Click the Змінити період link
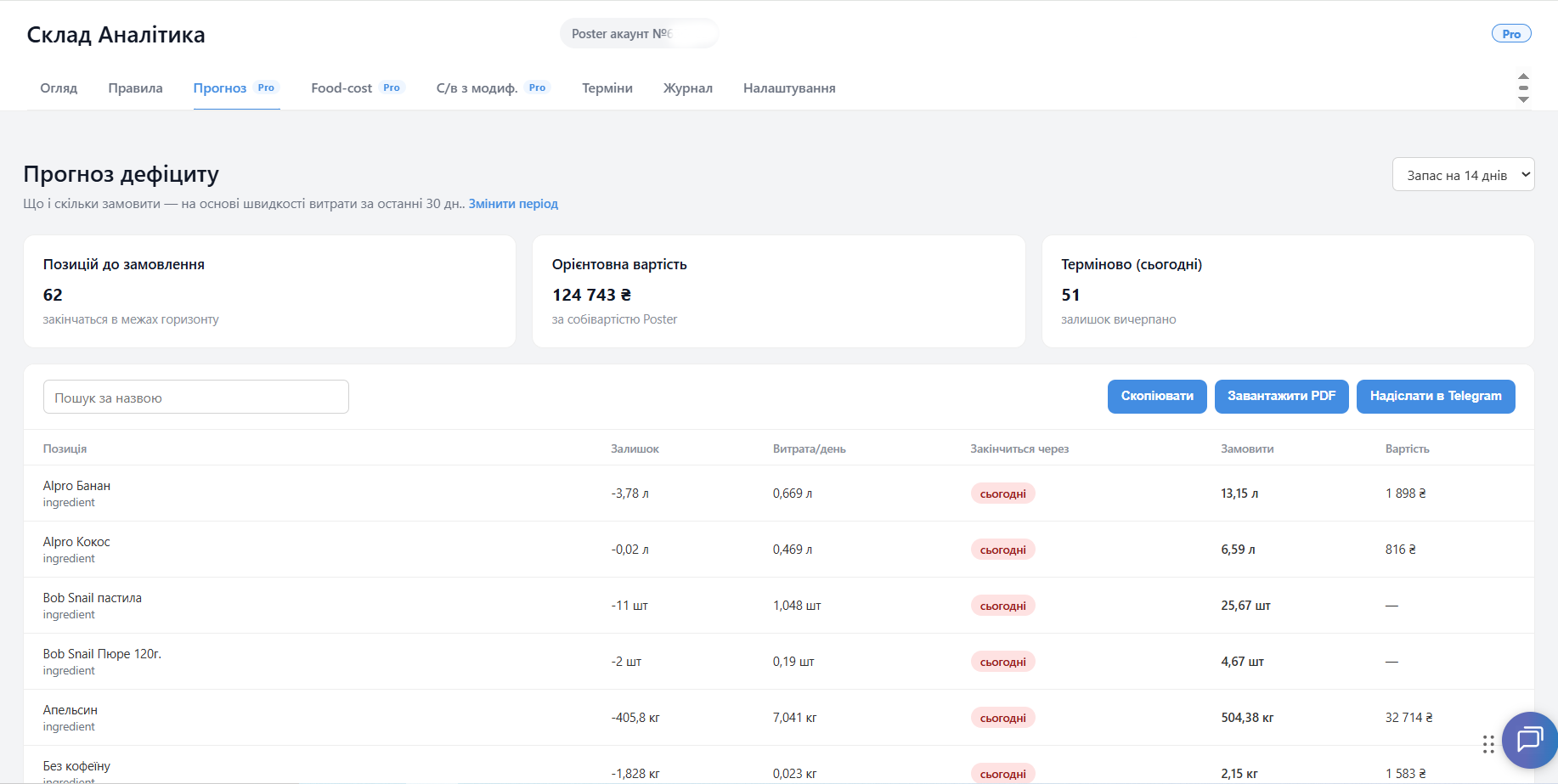1558x784 pixels. pos(513,204)
